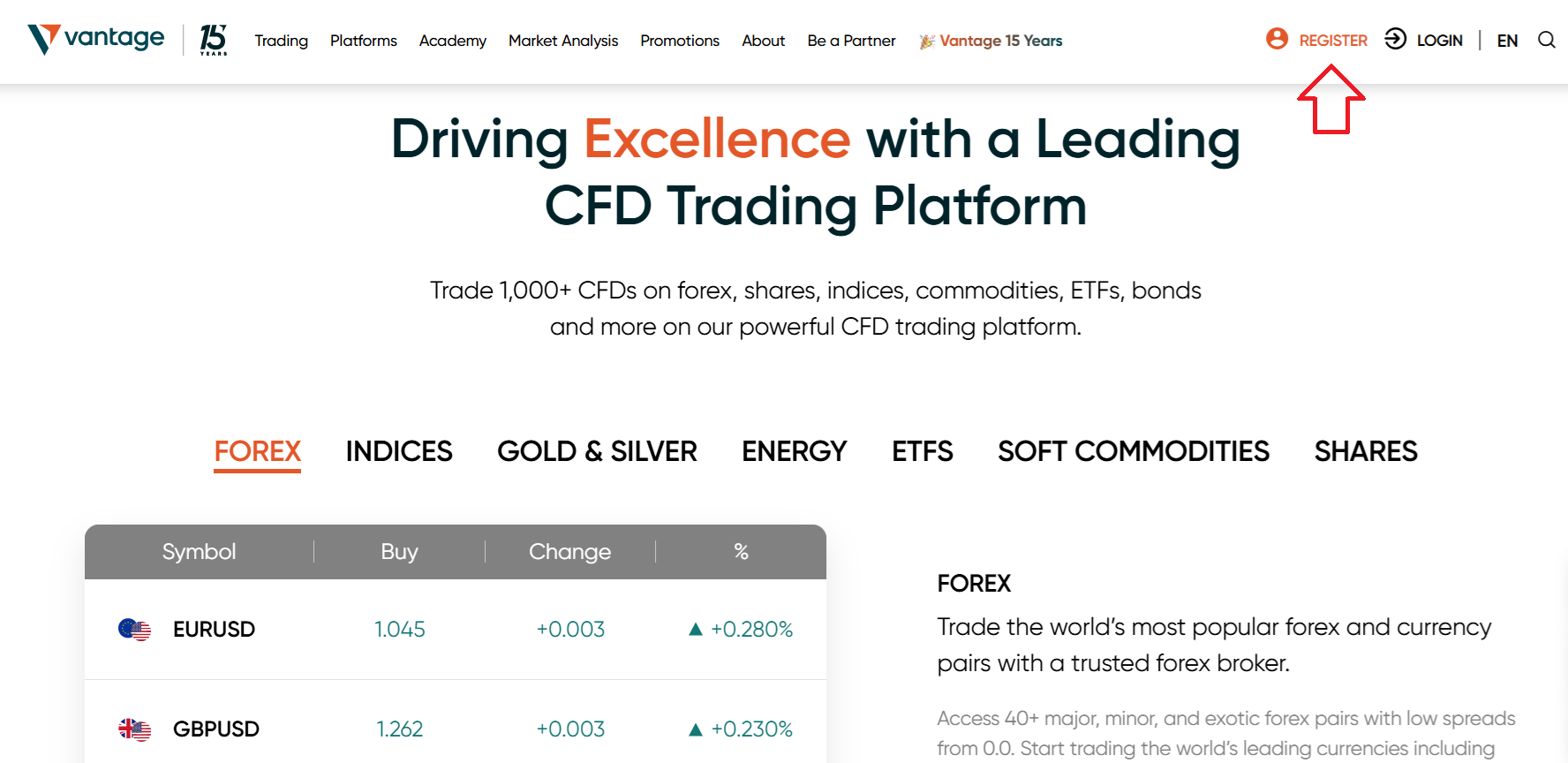Switch to the INDICES tab
The height and width of the screenshot is (763, 1568).
tap(399, 451)
